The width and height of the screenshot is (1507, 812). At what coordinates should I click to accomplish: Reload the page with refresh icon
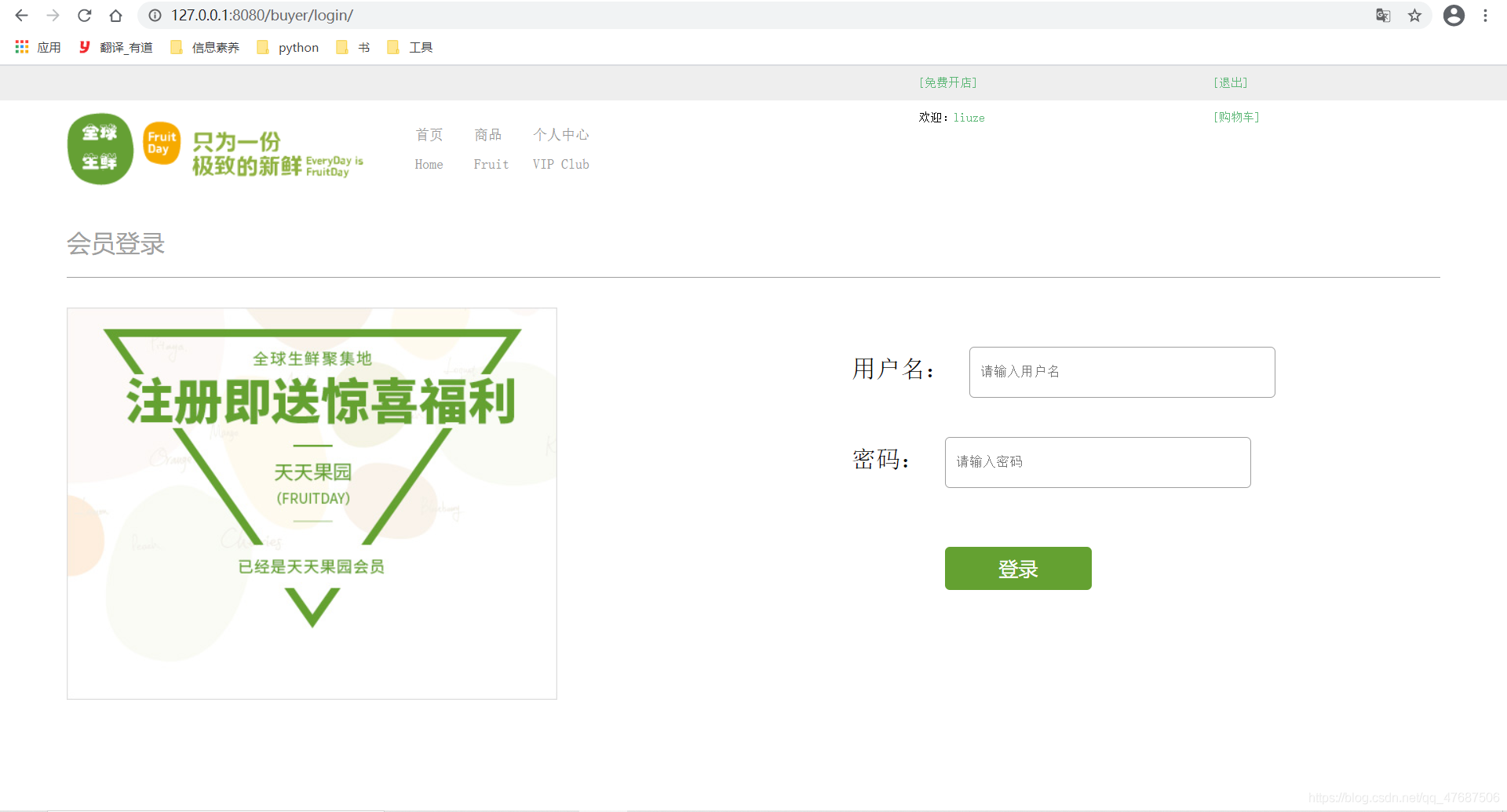coord(84,16)
